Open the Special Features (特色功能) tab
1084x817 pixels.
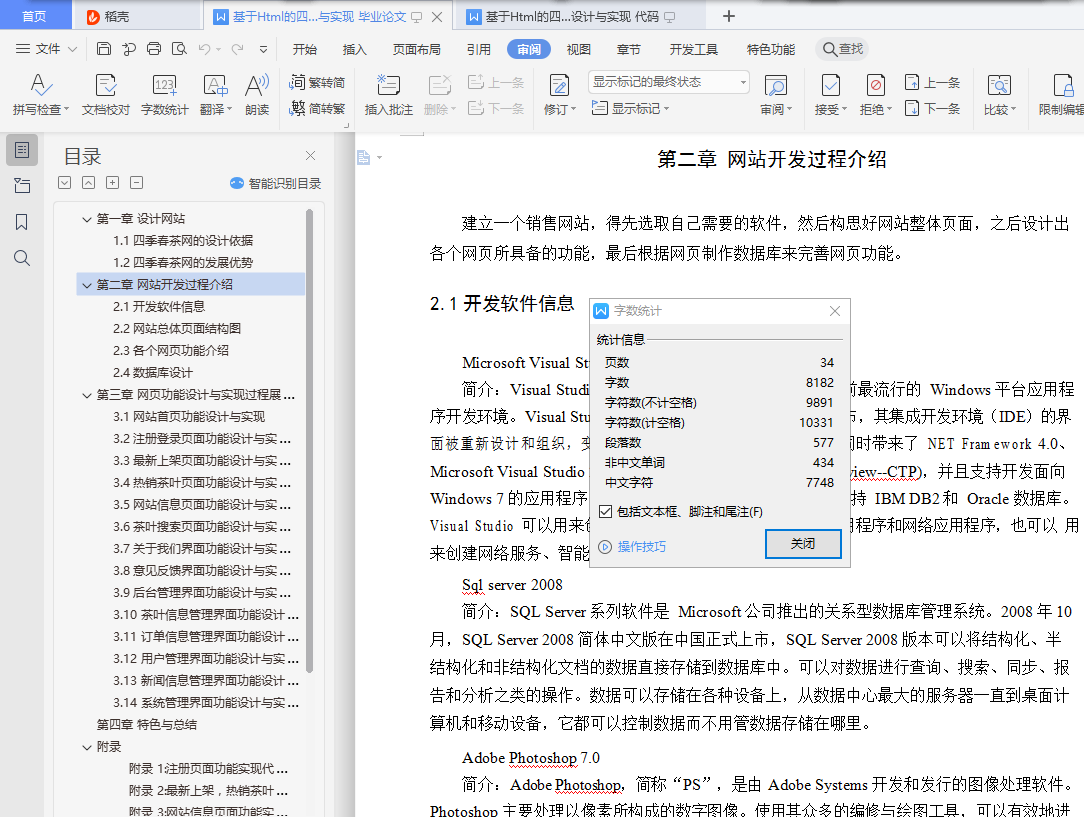point(771,49)
